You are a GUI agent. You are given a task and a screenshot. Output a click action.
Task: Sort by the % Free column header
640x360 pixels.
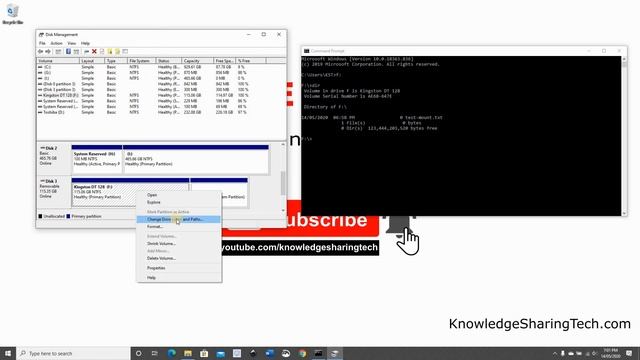[x=251, y=61]
